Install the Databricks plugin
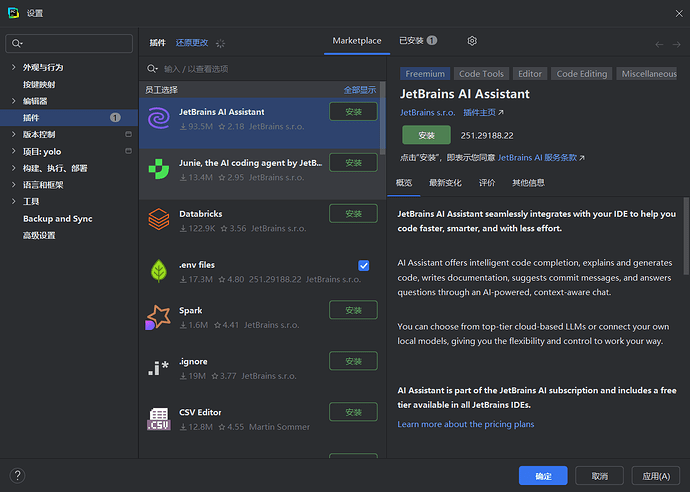This screenshot has width=690, height=492. (353, 213)
